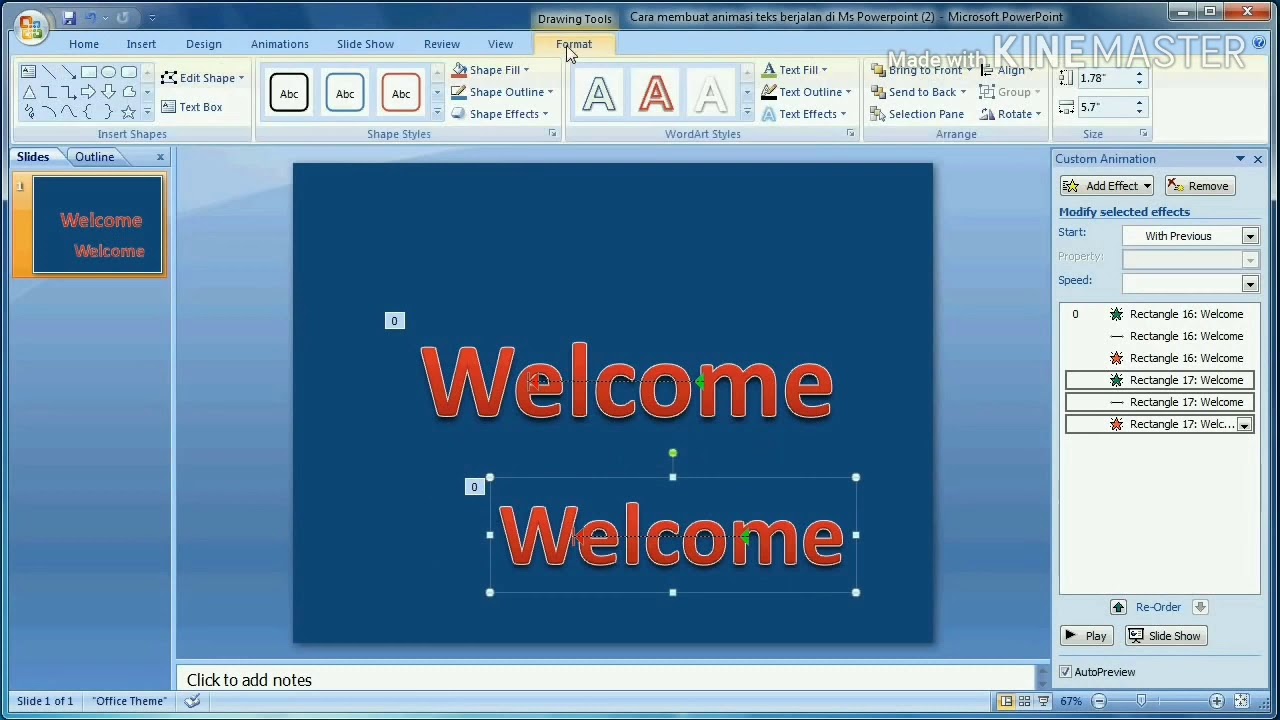Start slide show from status bar icon

point(1043,701)
